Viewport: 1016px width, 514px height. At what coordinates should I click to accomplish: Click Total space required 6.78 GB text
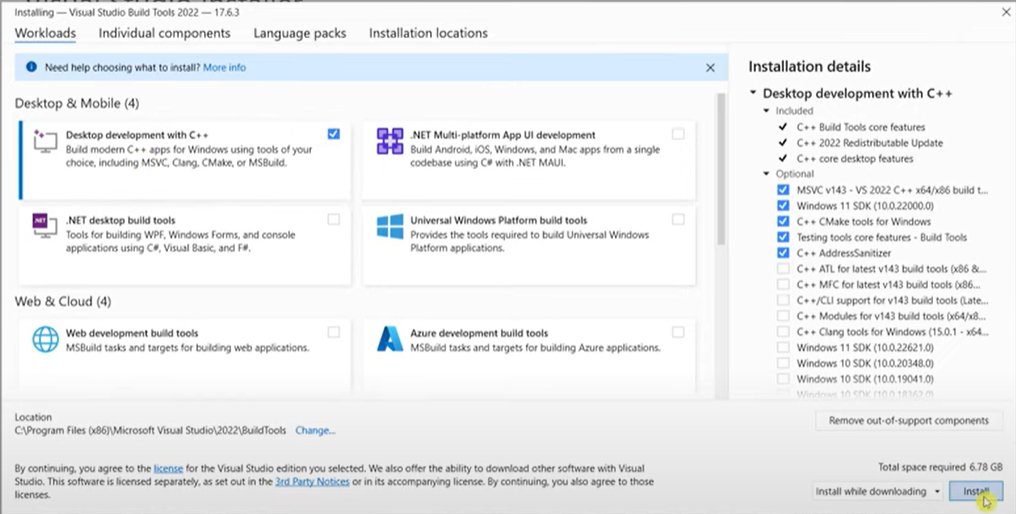point(940,467)
